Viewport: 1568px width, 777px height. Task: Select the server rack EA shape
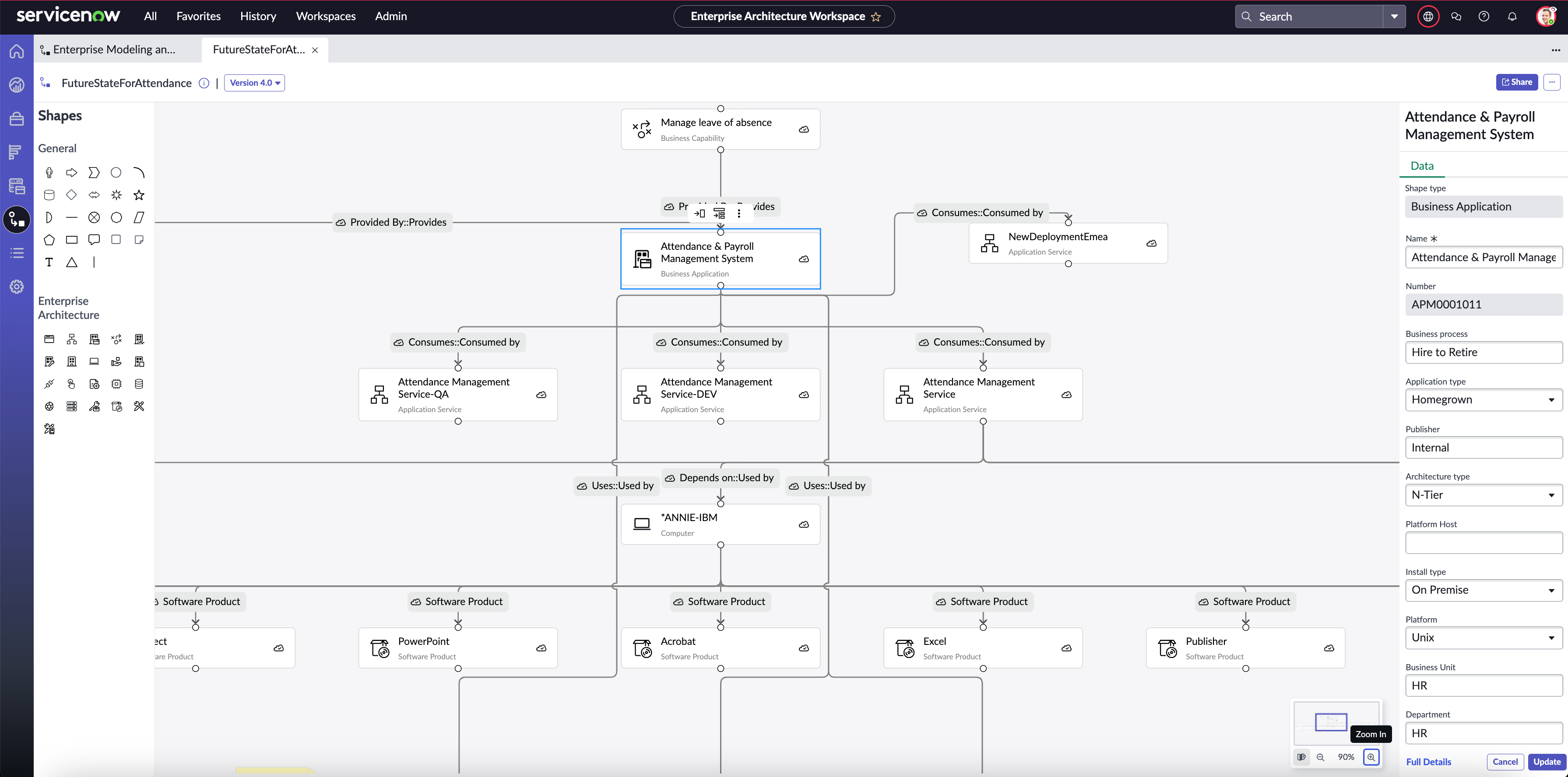(72, 406)
